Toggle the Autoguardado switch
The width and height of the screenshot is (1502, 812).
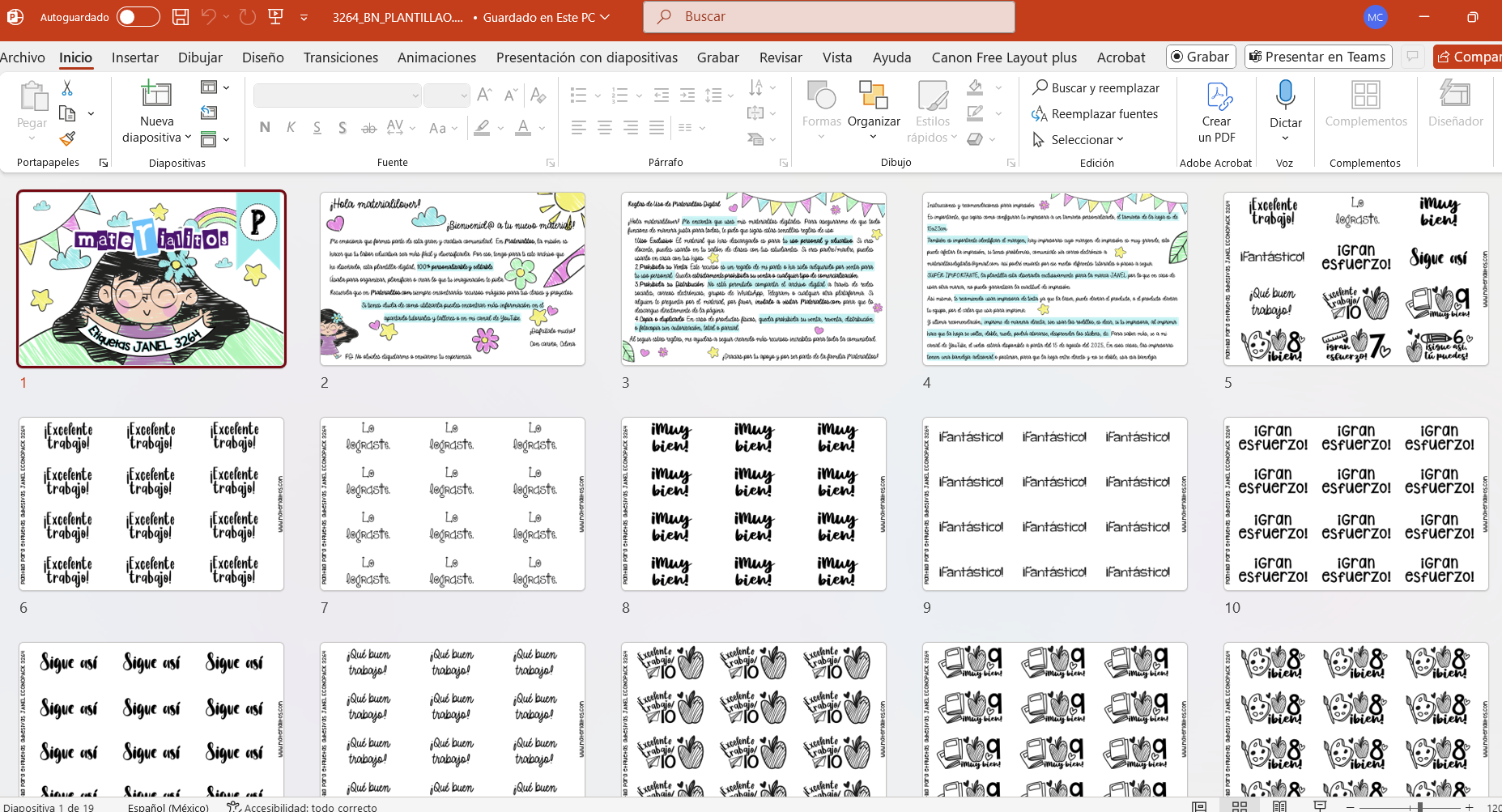pos(138,17)
